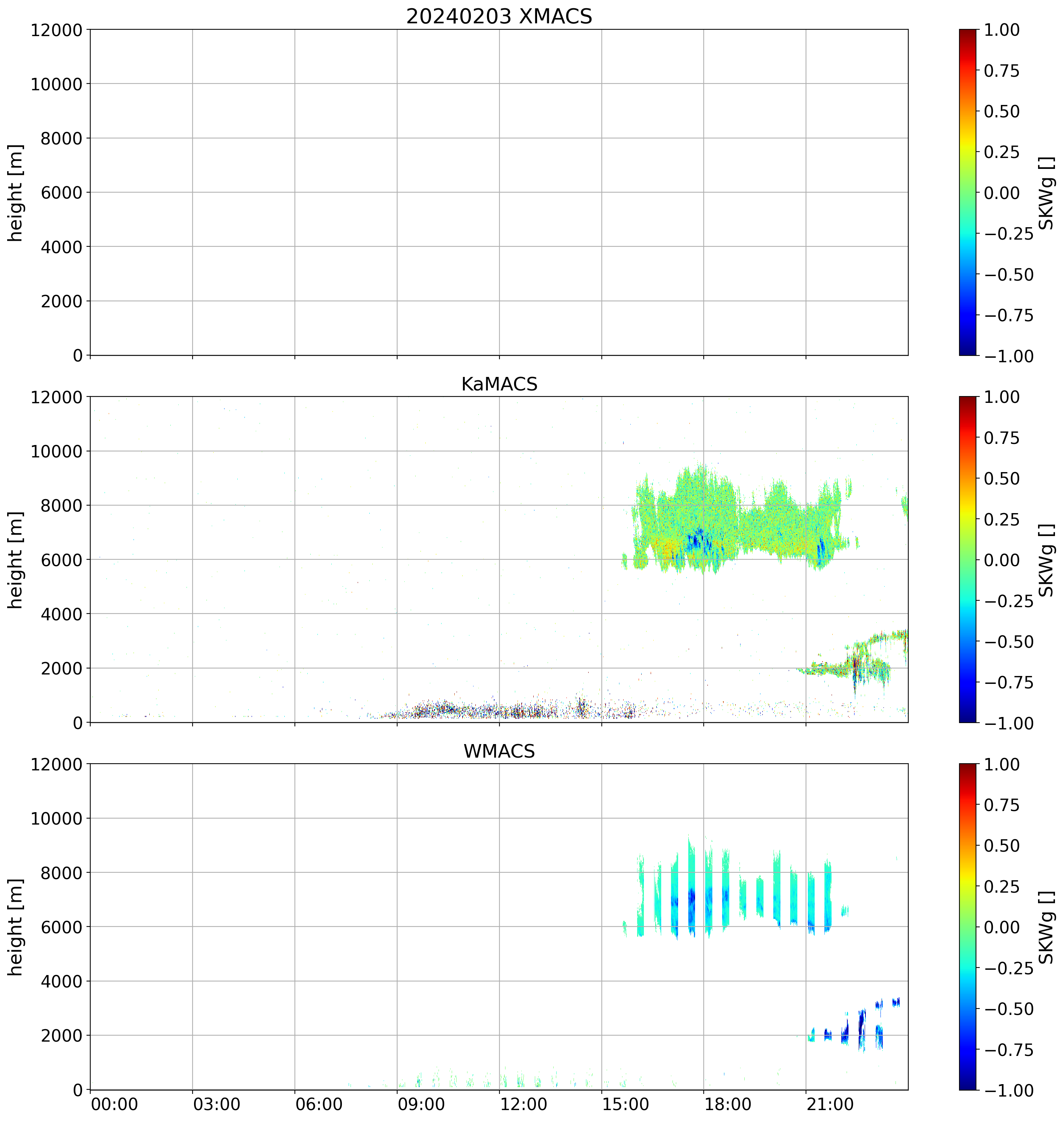Screen dimensions: 1064x1121
Task: Click the 03:00 time axis label
Action: (217, 1104)
